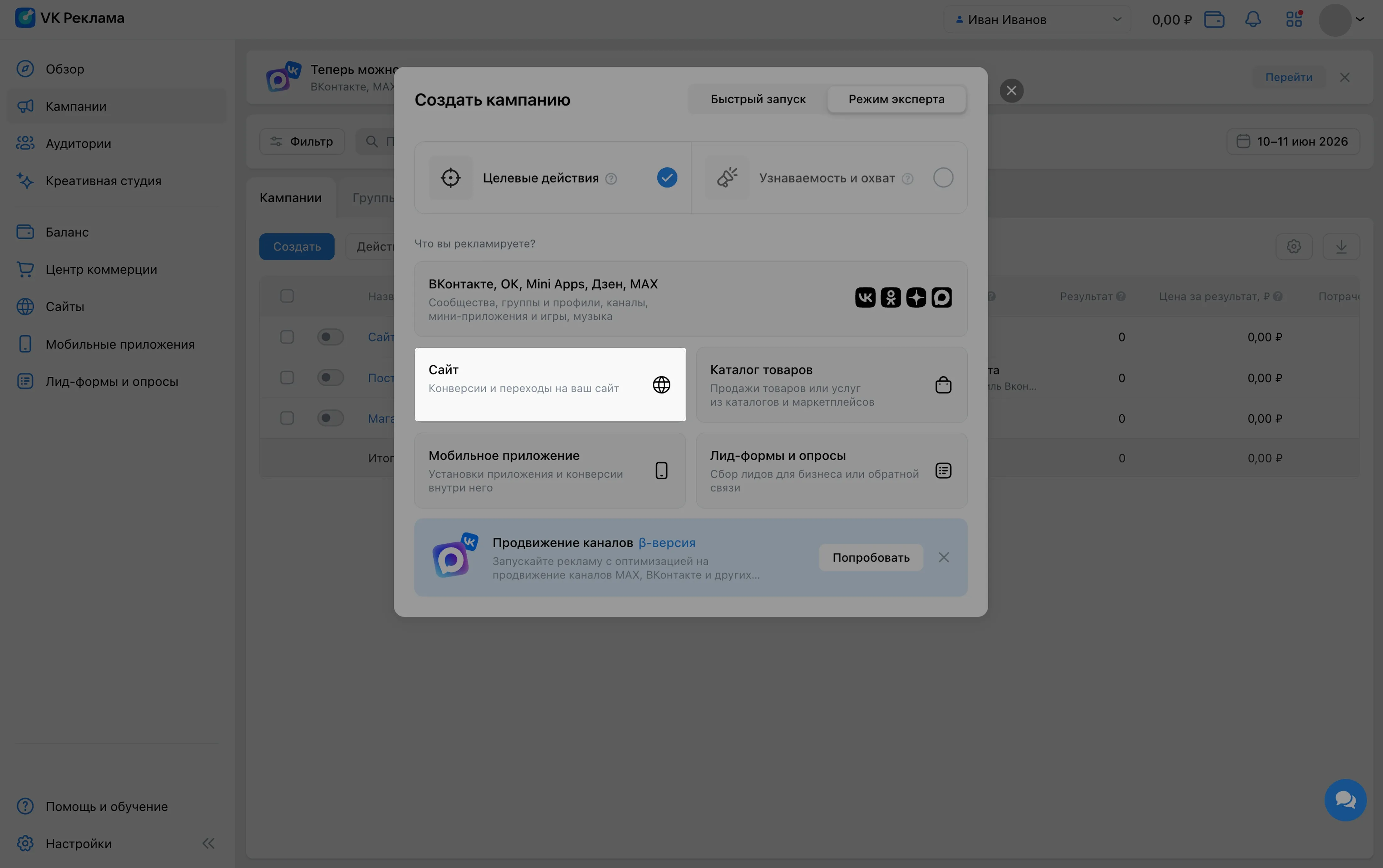Open table settings gear icon

[1293, 247]
